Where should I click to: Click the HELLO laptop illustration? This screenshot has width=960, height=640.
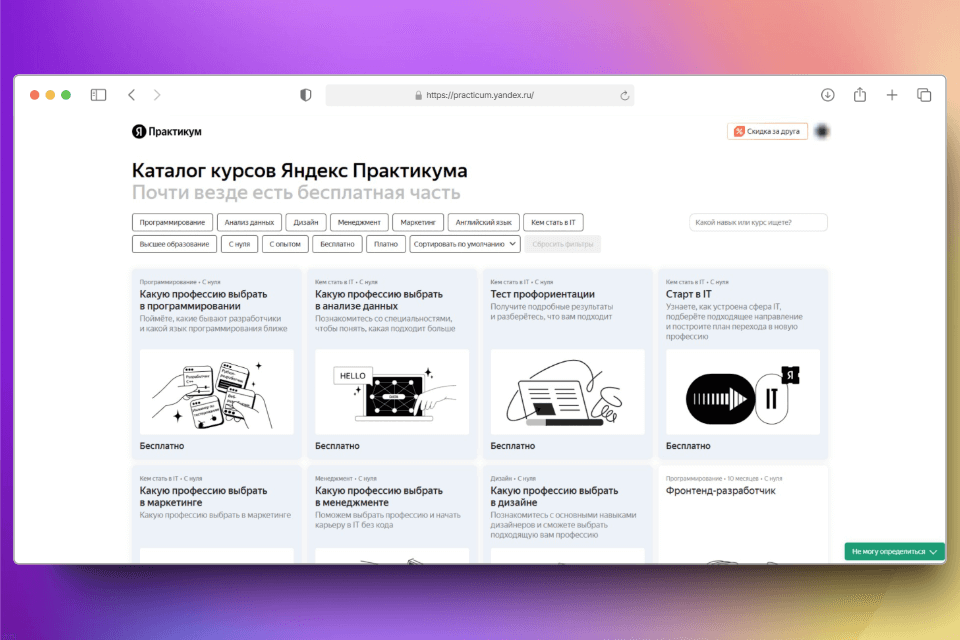[392, 392]
